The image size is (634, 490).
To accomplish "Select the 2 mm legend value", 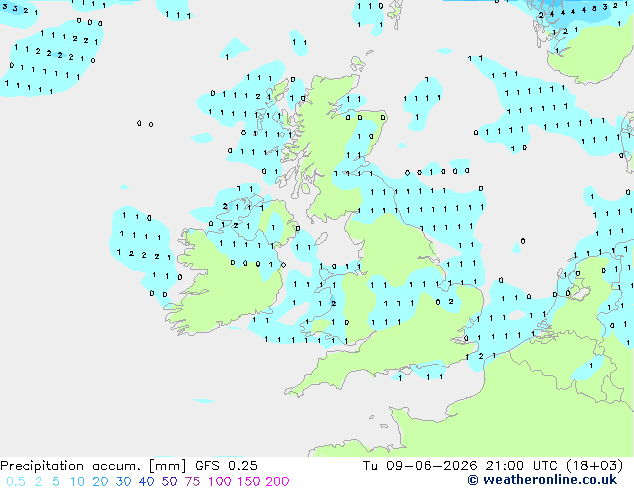I will [38, 482].
